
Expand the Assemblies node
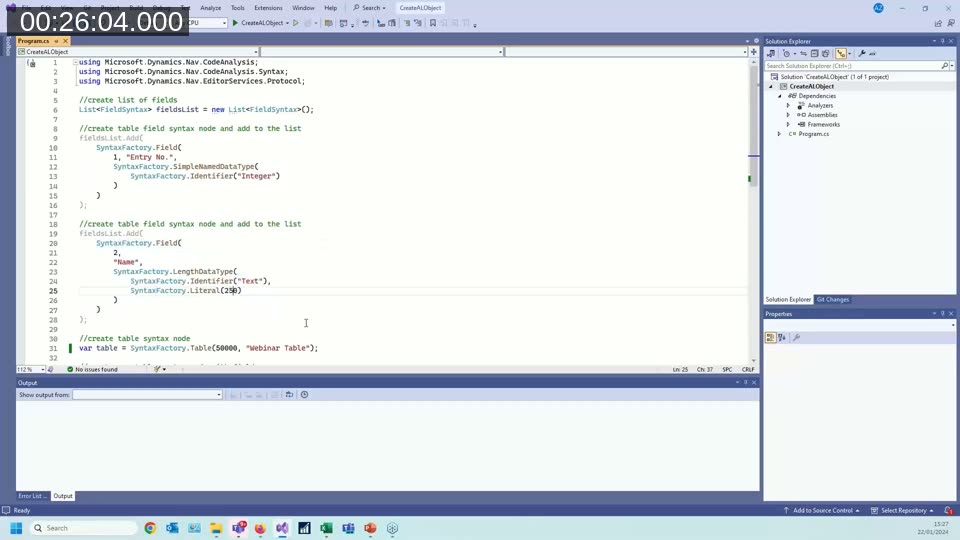click(788, 115)
